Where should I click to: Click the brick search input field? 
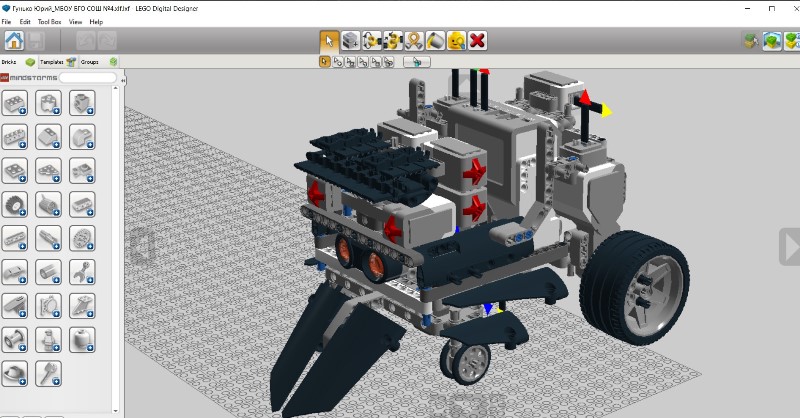87,77
